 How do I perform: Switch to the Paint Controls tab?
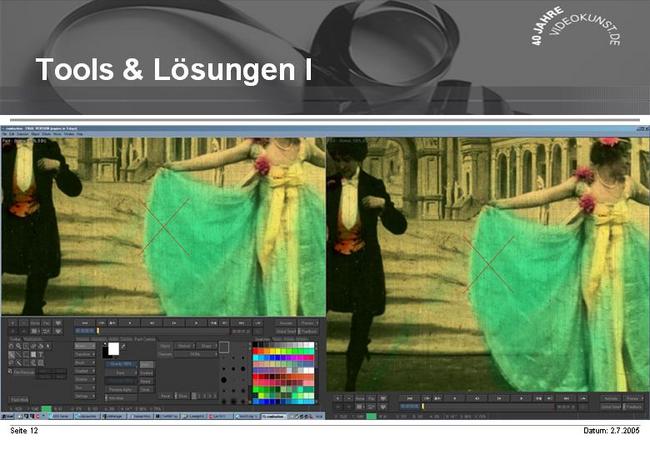(146, 339)
